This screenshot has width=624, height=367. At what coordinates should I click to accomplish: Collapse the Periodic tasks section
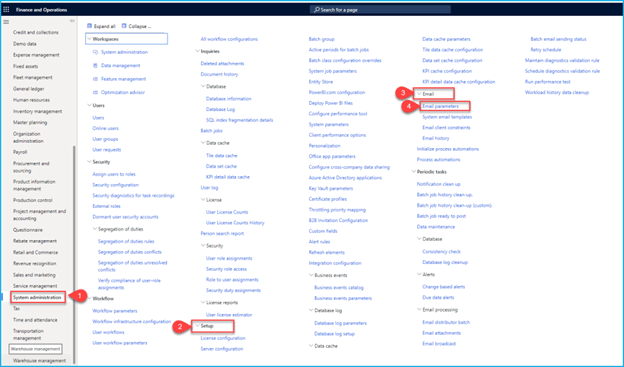click(413, 172)
